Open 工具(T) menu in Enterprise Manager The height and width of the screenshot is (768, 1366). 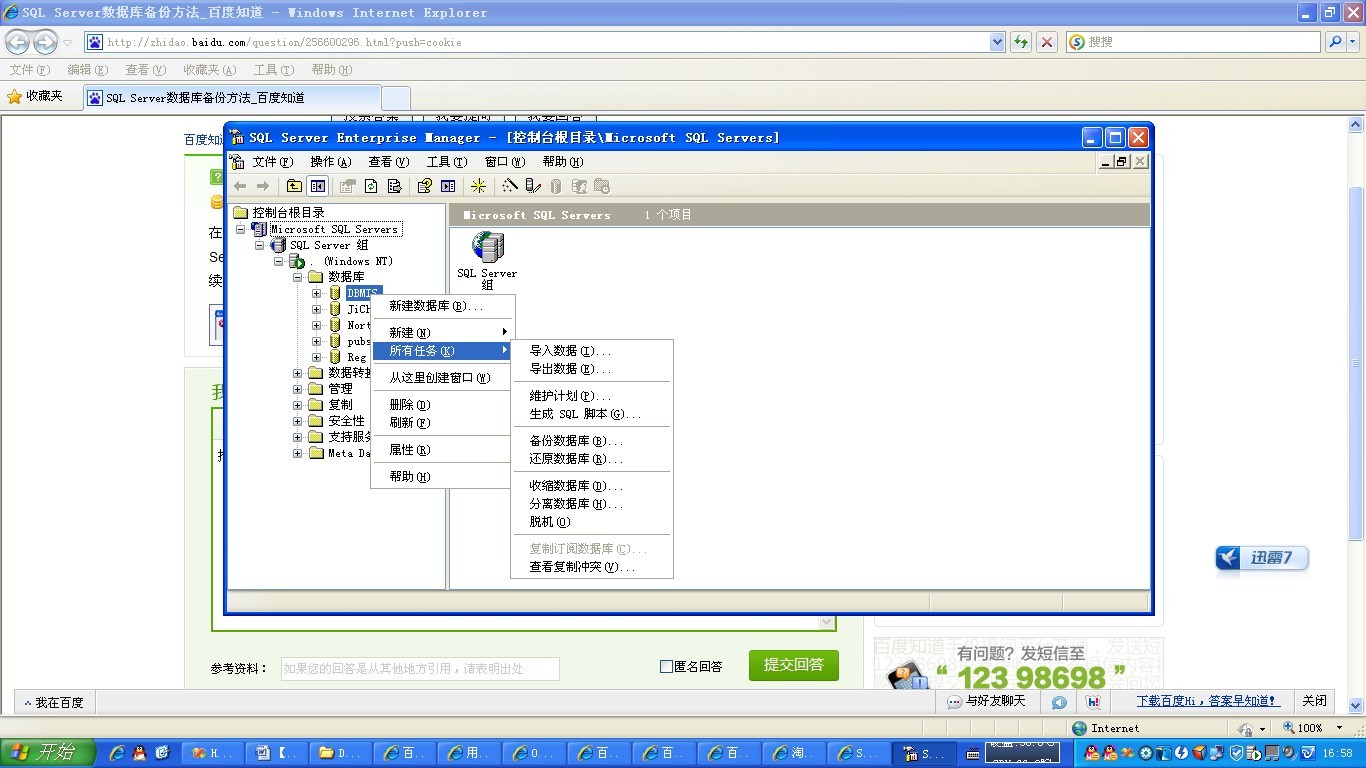(446, 162)
